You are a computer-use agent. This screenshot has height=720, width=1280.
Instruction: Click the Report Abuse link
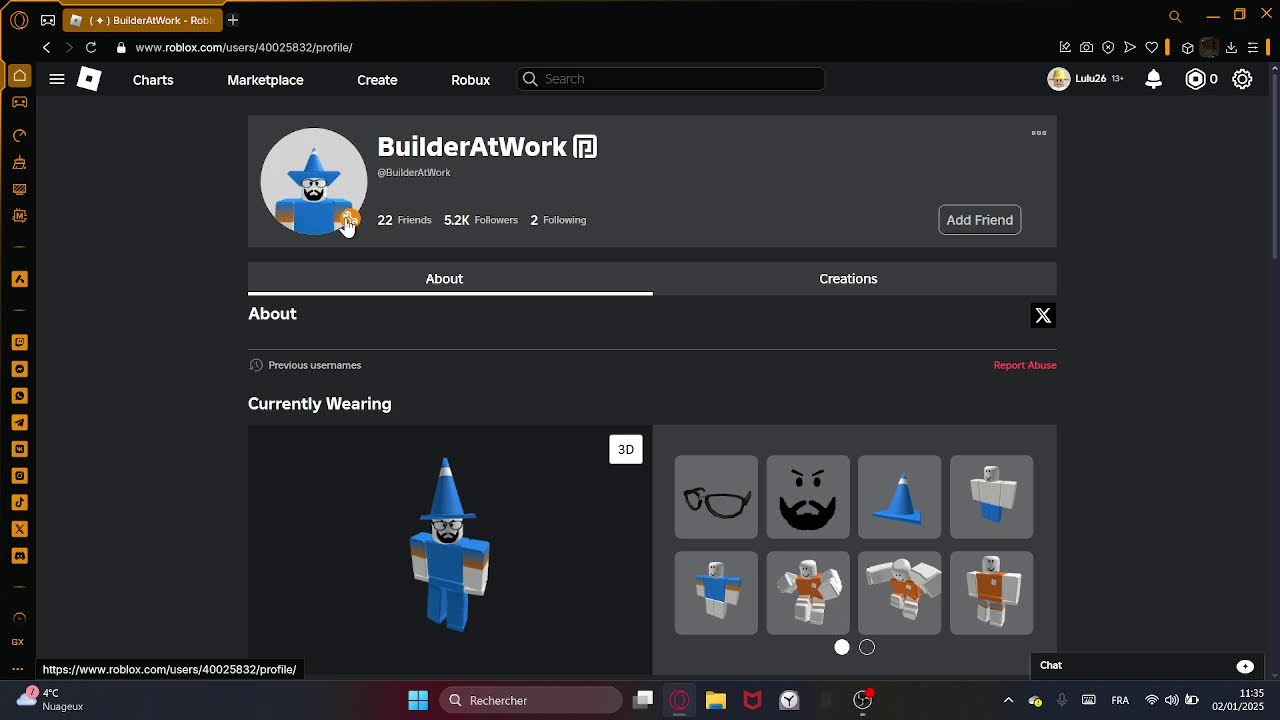[x=1025, y=365]
